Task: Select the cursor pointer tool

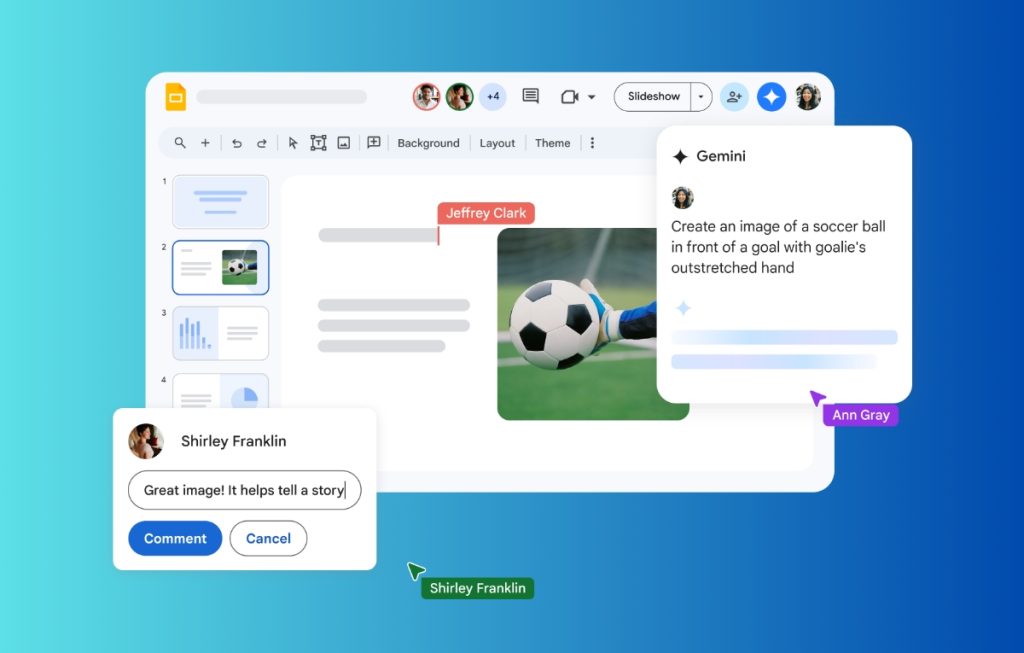Action: click(x=293, y=143)
